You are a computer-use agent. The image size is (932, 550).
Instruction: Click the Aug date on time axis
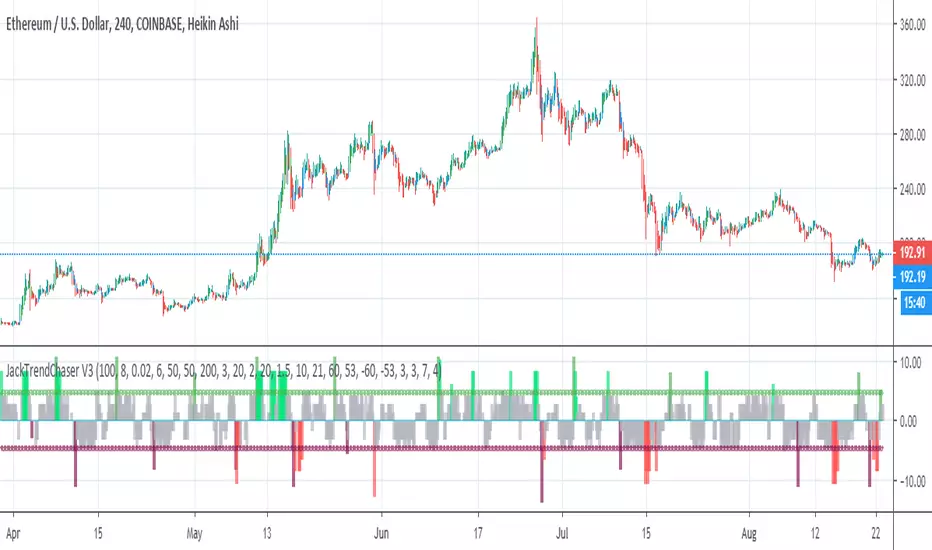[749, 534]
